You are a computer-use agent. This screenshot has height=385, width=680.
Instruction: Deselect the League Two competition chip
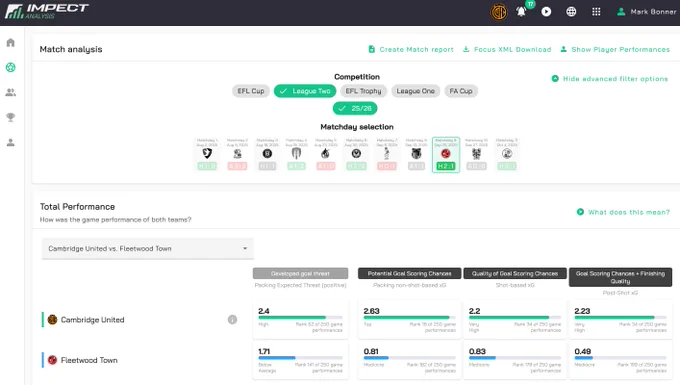tap(305, 91)
